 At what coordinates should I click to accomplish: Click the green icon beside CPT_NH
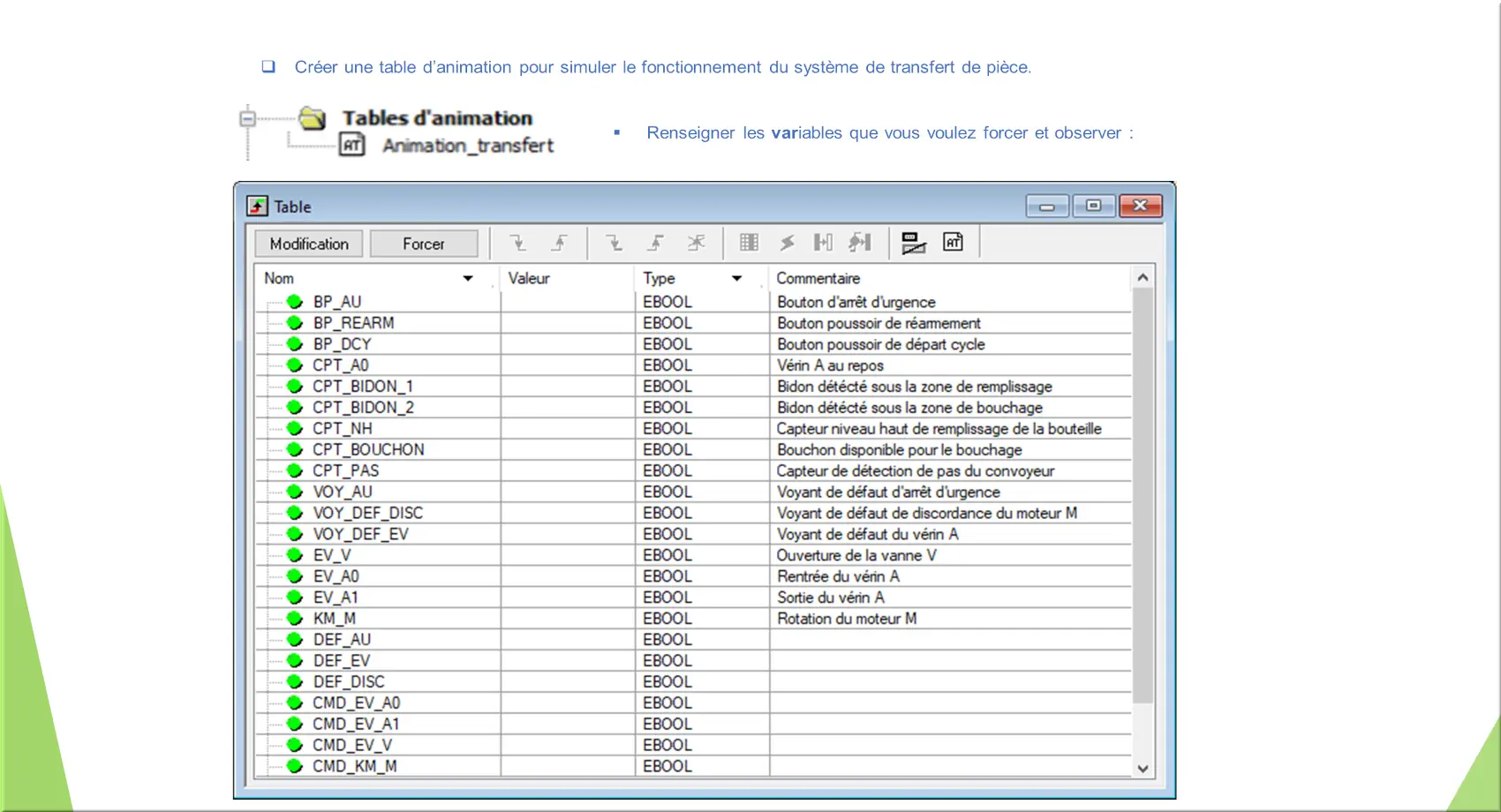click(295, 429)
